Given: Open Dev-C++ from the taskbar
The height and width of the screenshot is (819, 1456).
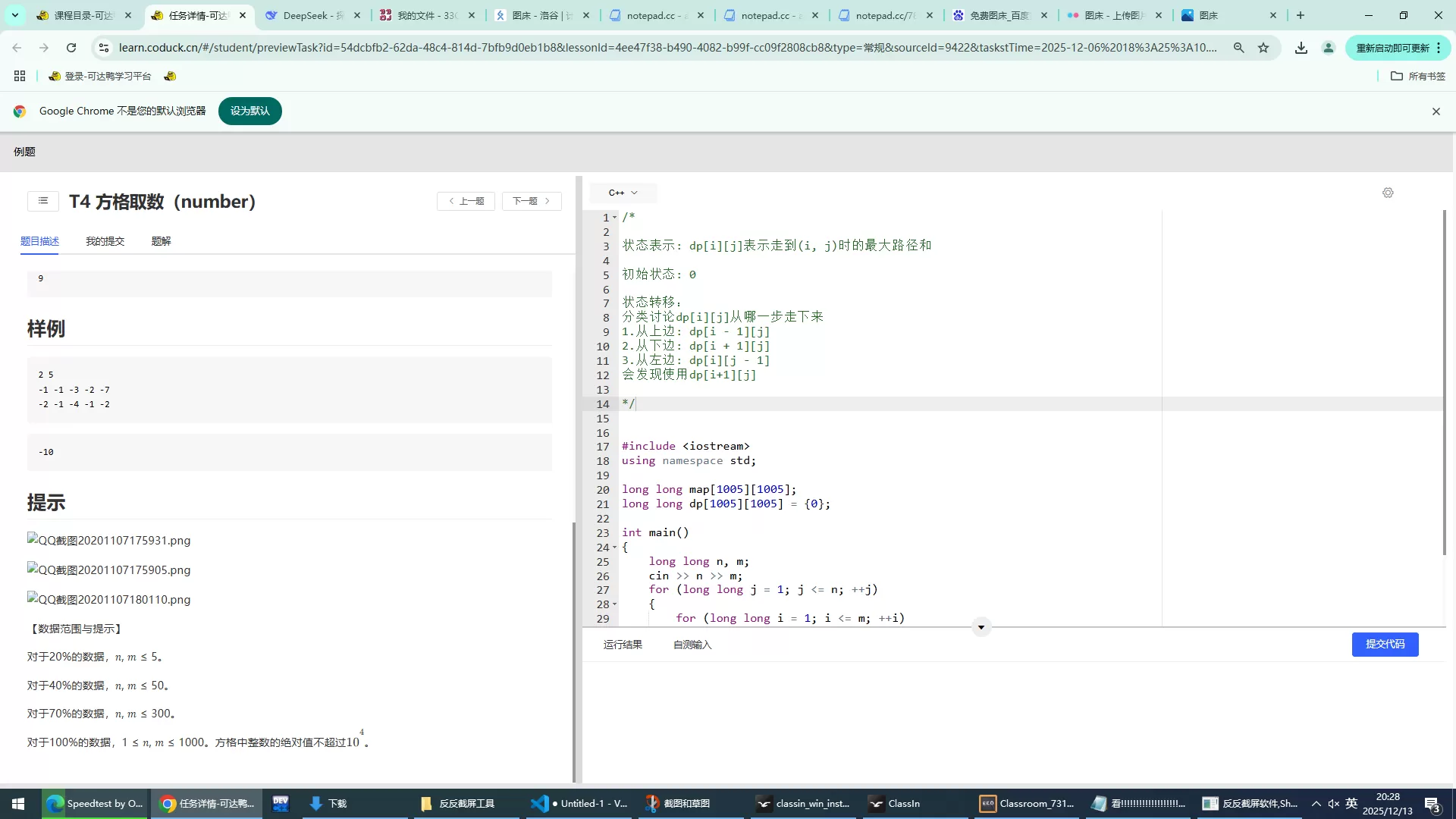Looking at the screenshot, I should pos(281,803).
